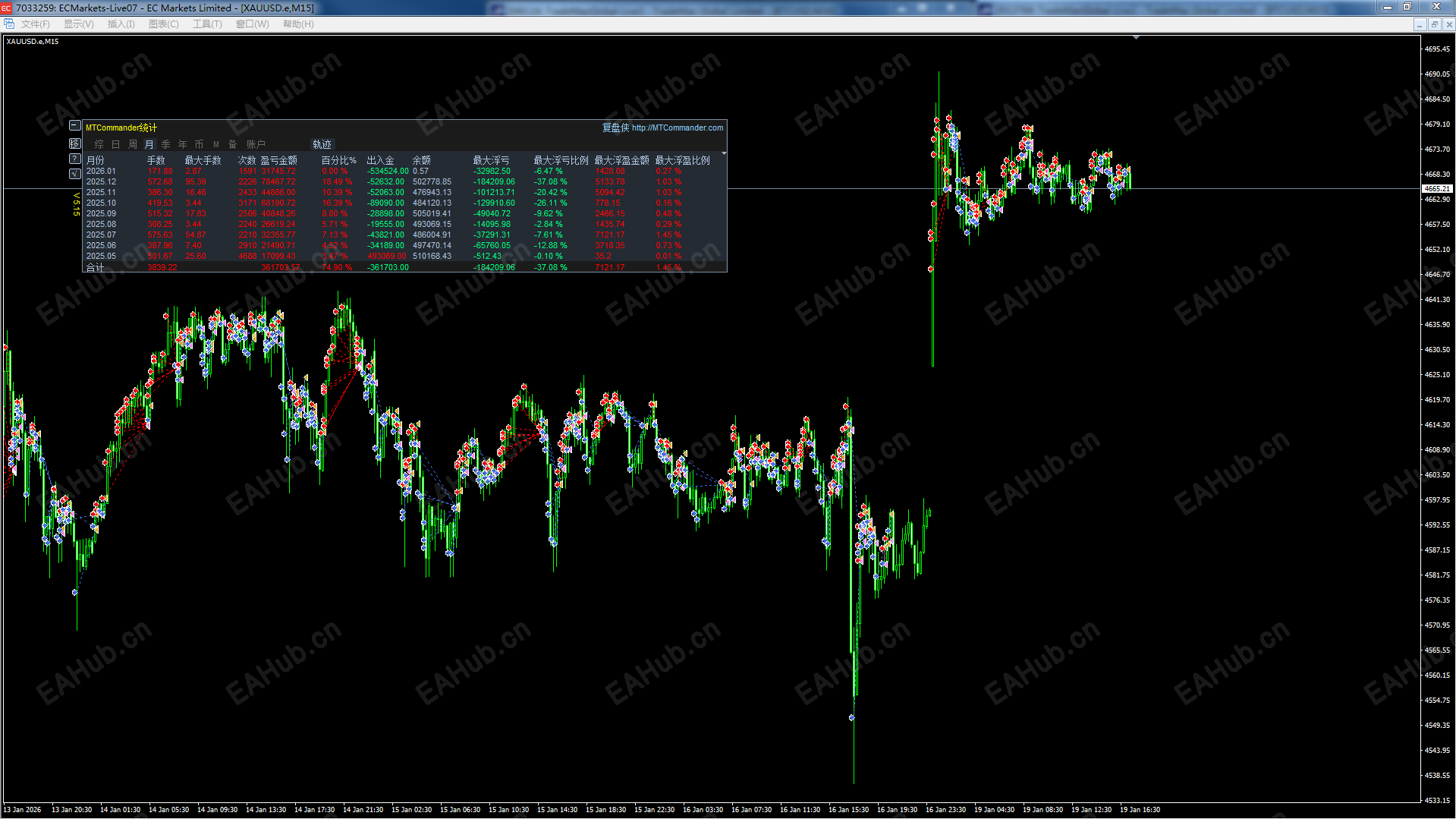Collapse the MTCommander statistics panel

click(x=75, y=126)
